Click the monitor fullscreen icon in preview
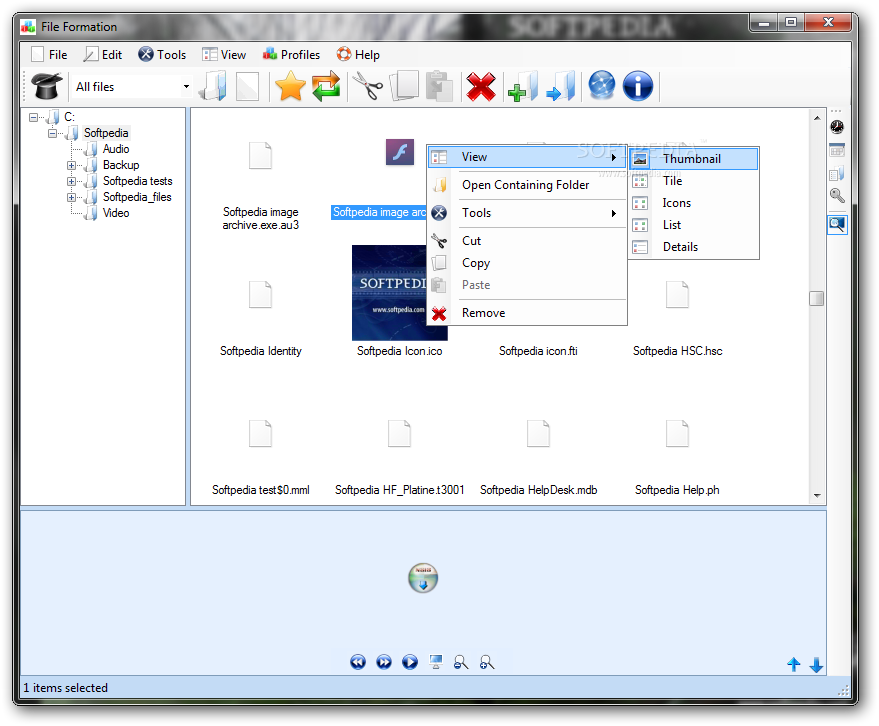The width and height of the screenshot is (879, 726). point(436,662)
